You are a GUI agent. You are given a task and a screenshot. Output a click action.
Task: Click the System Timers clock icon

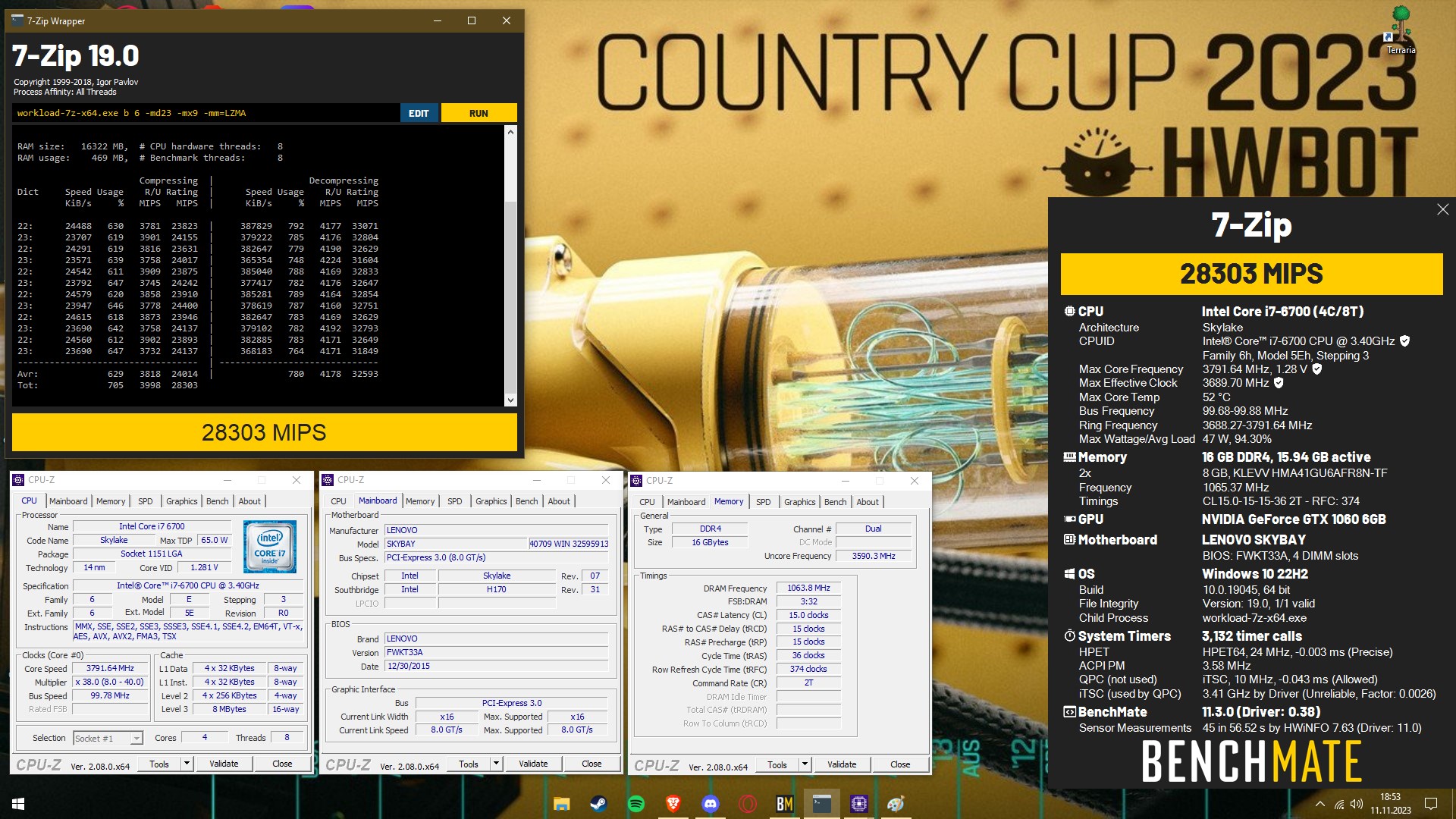pos(1069,635)
